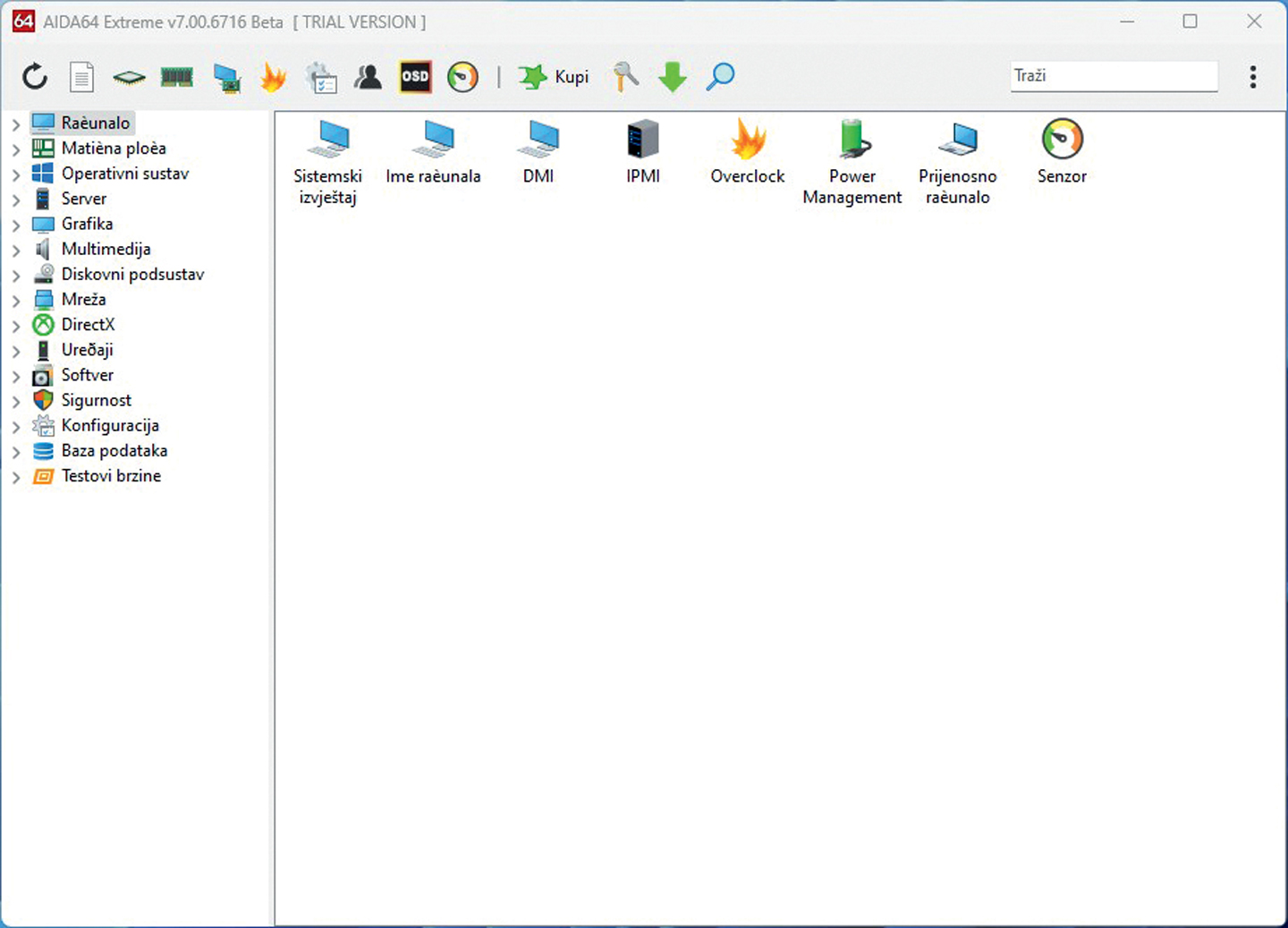Viewport: 1288px width, 928px height.
Task: Click the sensor gauge toolbar icon
Action: (462, 77)
